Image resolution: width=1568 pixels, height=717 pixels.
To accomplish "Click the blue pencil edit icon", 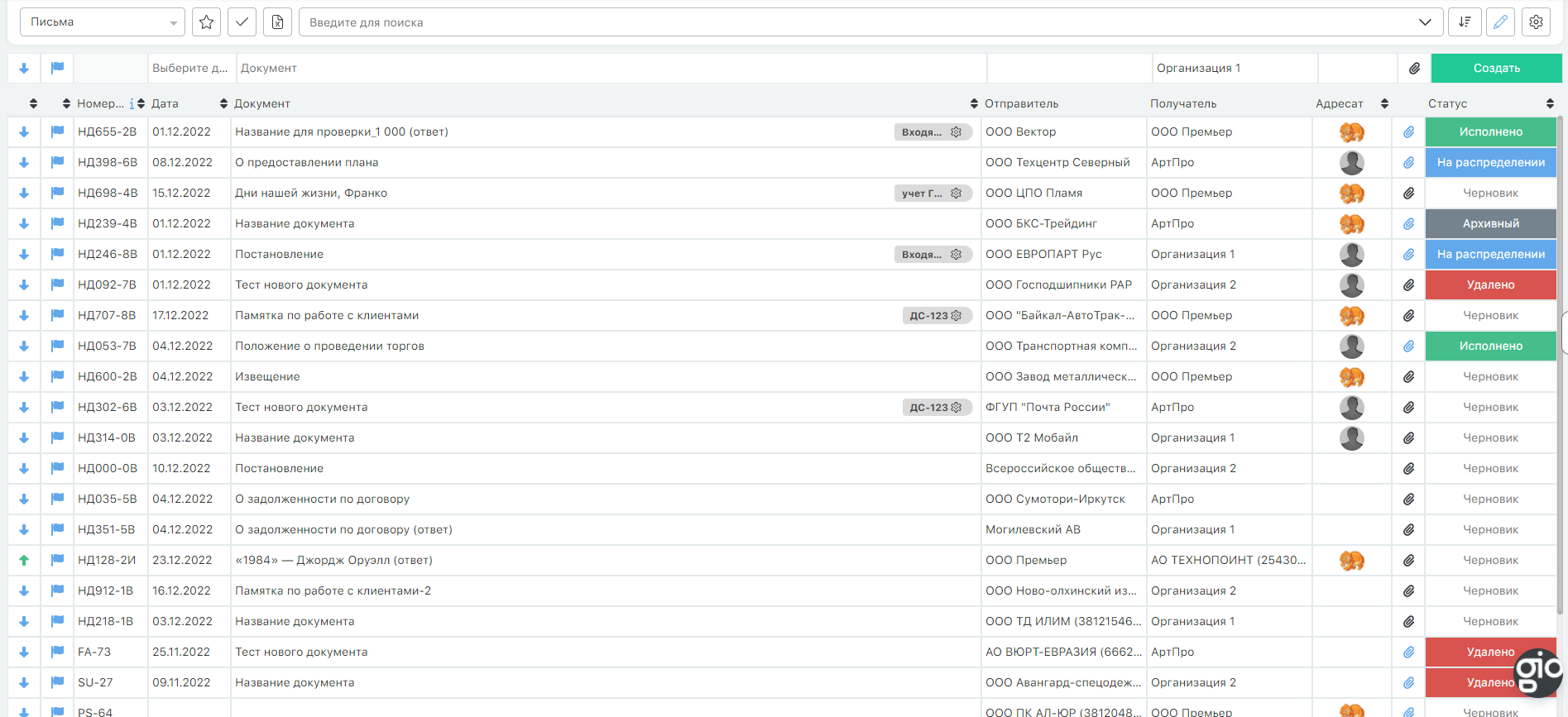I will [x=1499, y=22].
